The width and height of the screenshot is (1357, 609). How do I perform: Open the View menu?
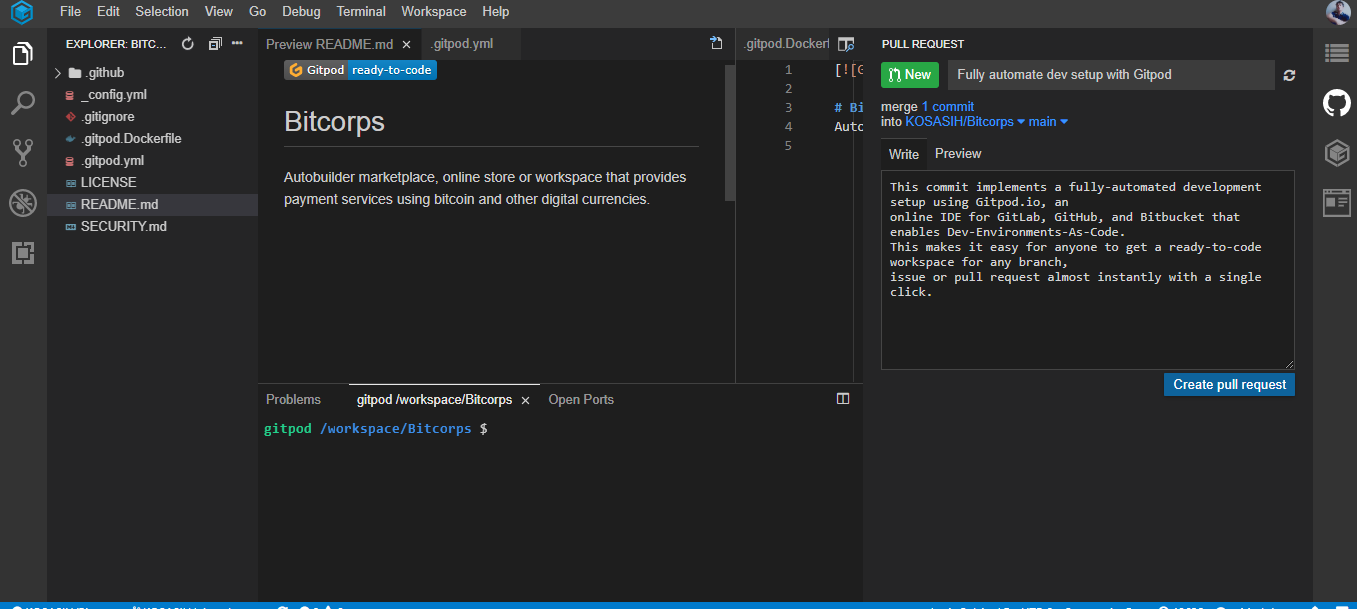click(x=218, y=12)
